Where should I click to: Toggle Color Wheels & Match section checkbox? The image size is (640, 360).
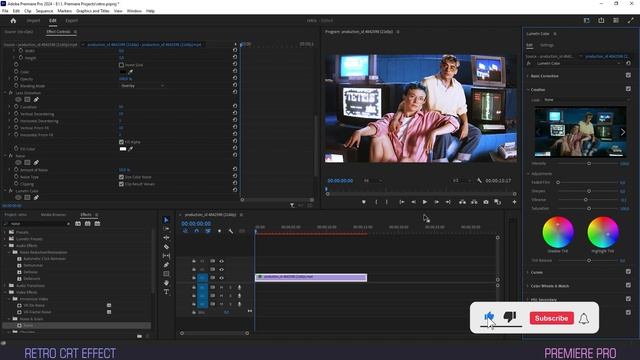628,285
